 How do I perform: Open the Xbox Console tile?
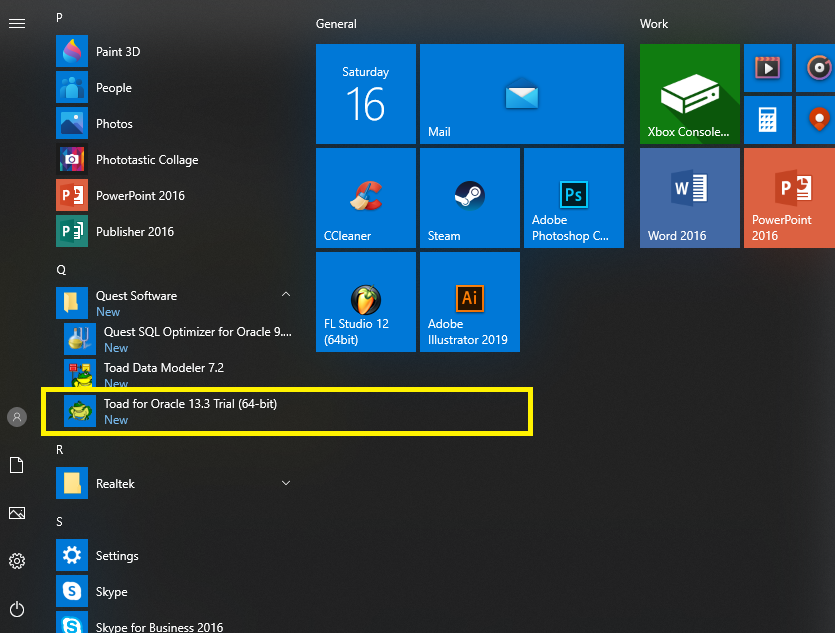[x=690, y=94]
